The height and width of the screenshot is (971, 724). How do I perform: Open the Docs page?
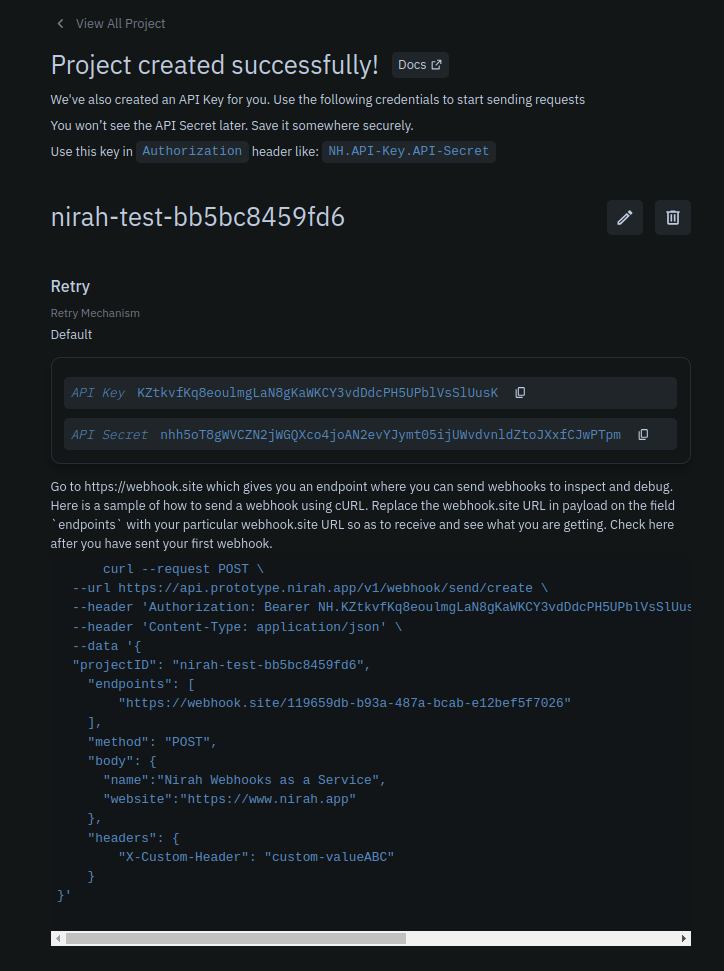tap(419, 64)
